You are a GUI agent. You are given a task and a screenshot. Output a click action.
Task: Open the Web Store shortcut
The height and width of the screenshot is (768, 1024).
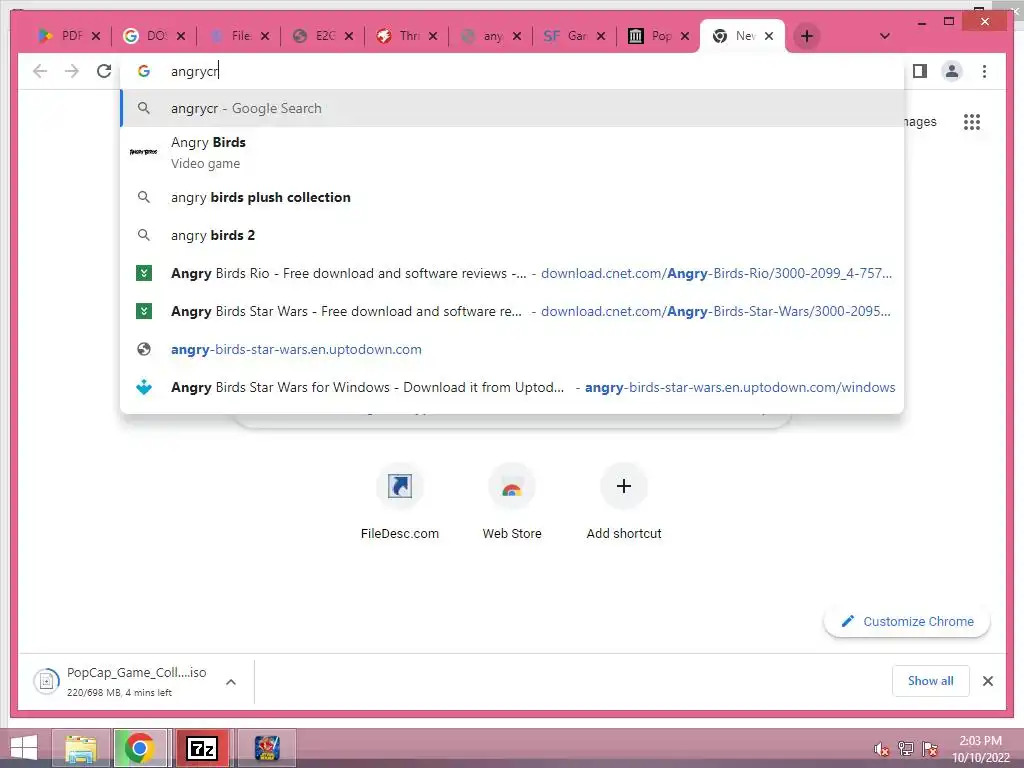512,502
